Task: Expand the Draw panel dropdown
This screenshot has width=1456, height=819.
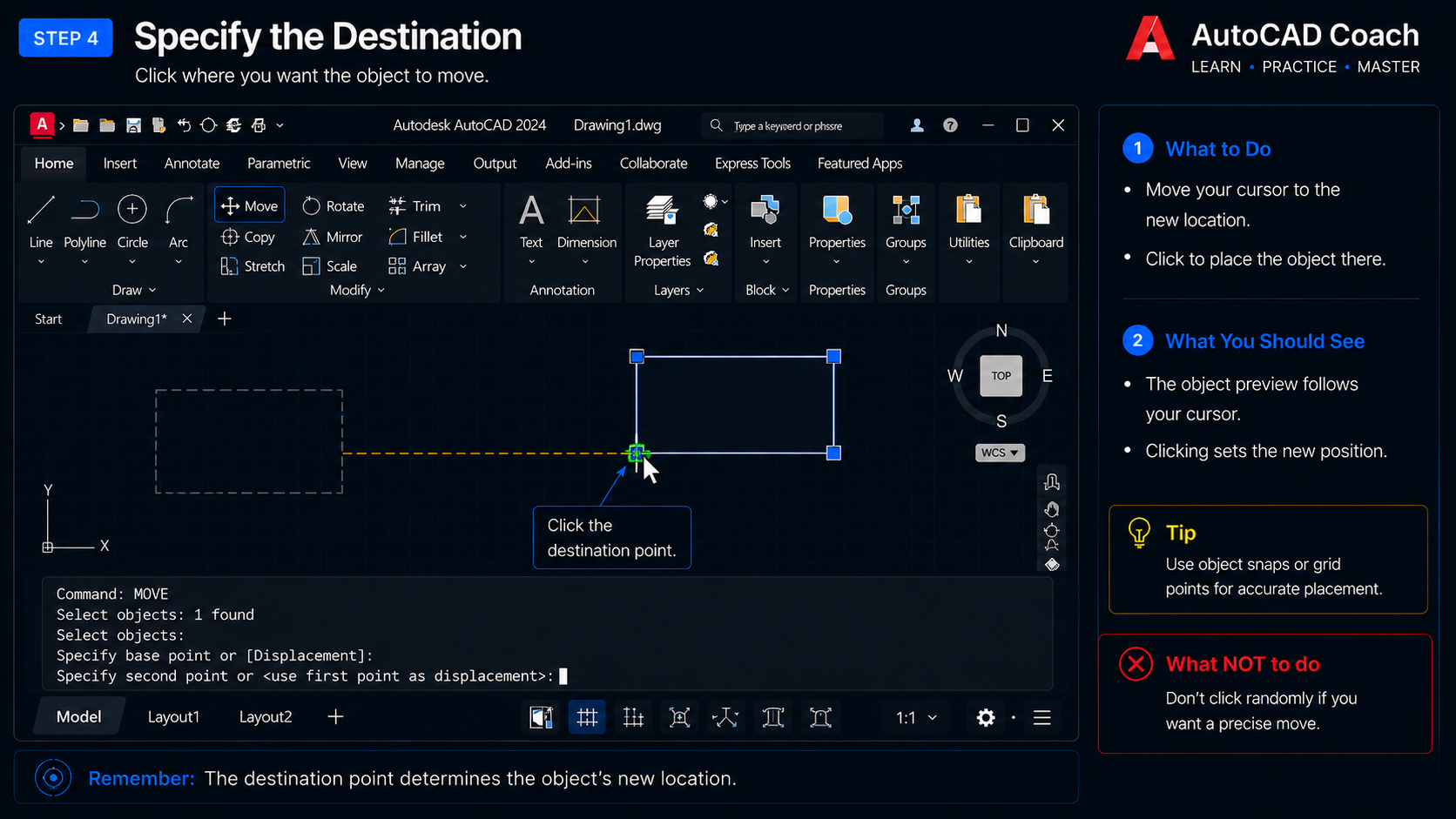Action: click(134, 290)
